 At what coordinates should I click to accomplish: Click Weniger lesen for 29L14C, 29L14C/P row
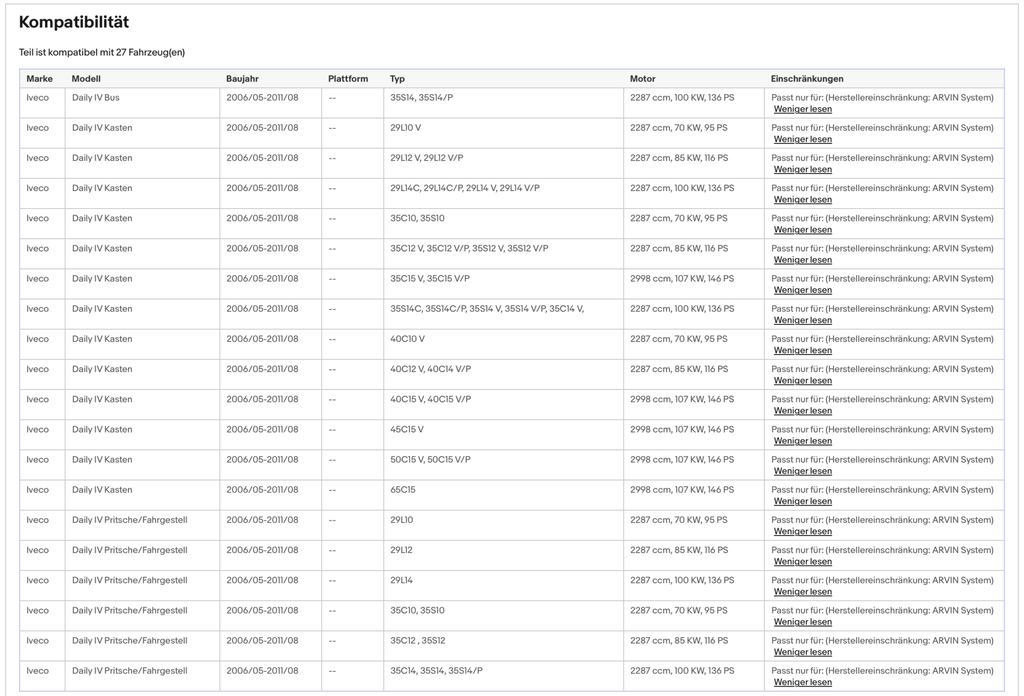pyautogui.click(x=803, y=200)
